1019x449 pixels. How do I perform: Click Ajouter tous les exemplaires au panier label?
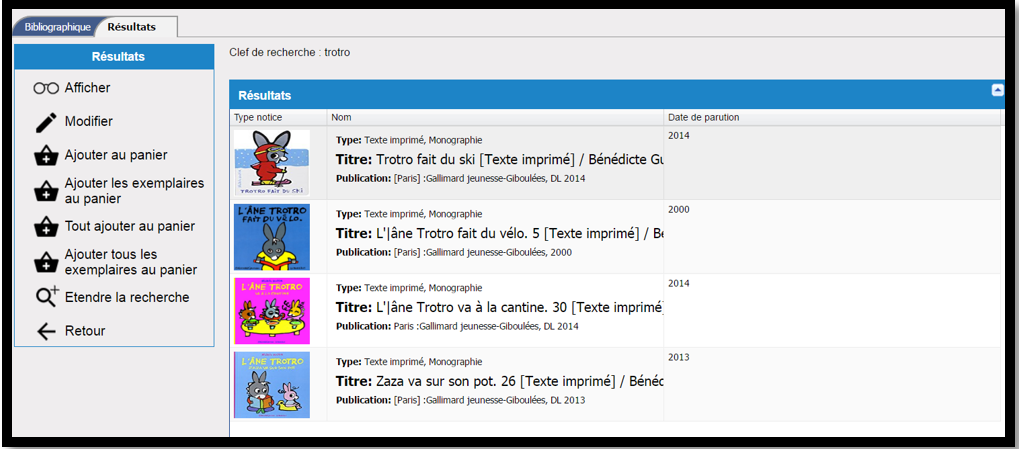[x=131, y=262]
